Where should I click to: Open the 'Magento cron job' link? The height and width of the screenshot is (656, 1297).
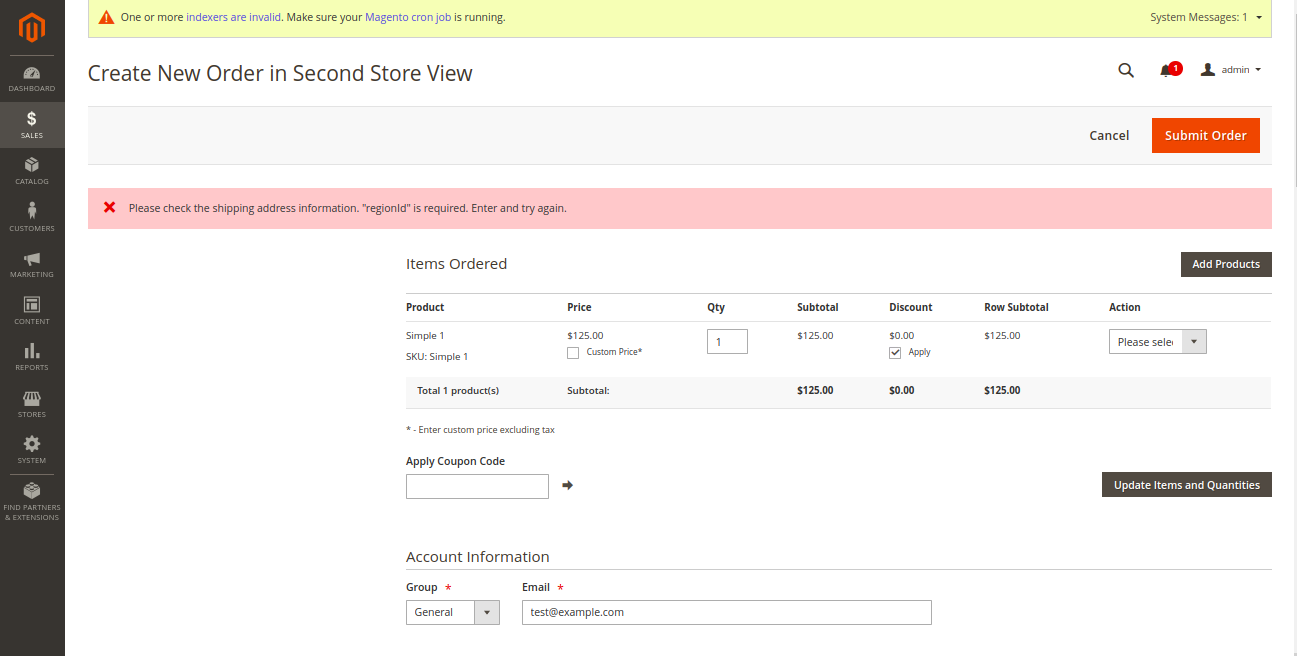(408, 17)
